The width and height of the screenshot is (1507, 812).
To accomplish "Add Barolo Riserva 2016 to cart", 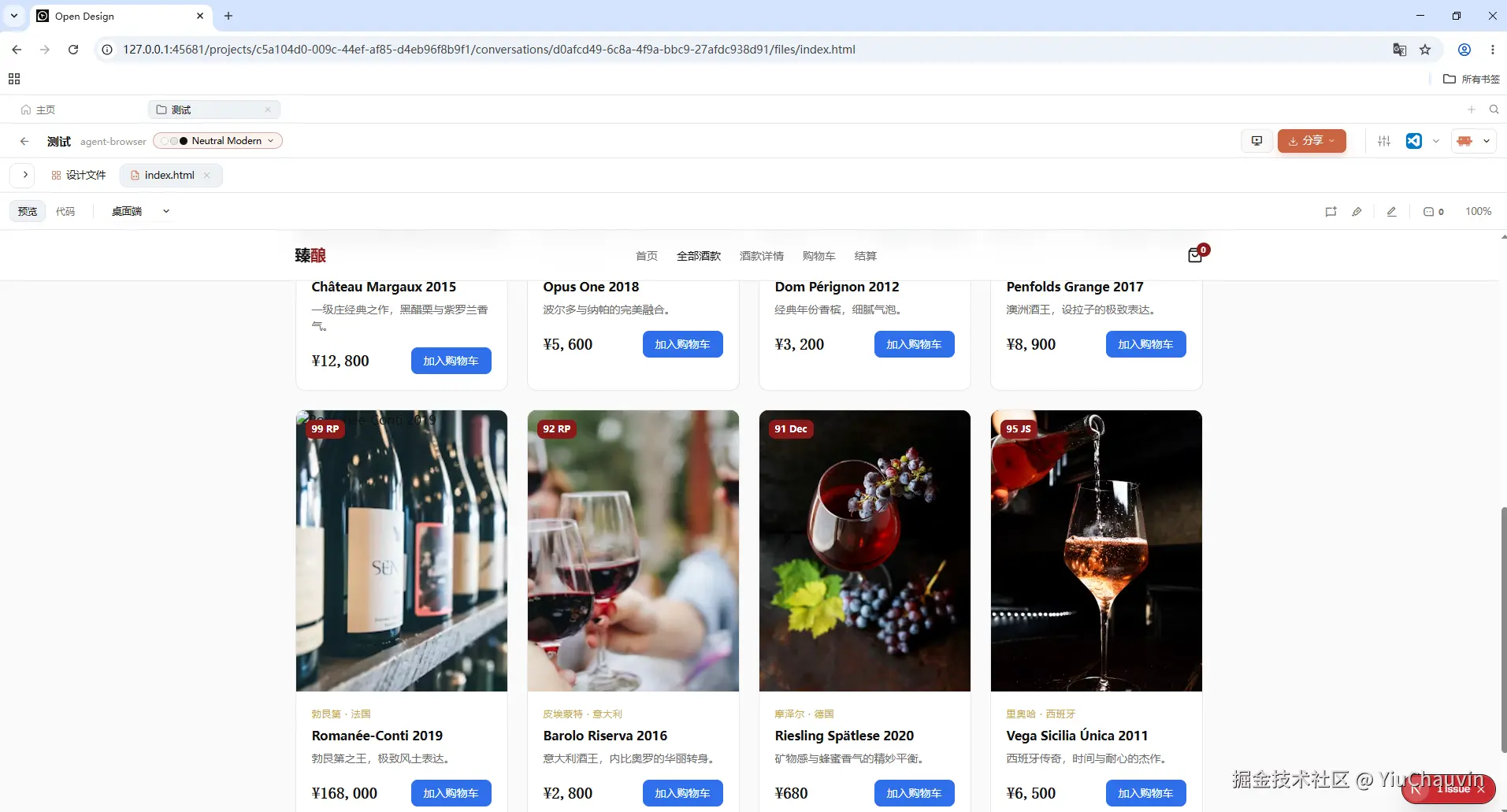I will click(x=683, y=793).
